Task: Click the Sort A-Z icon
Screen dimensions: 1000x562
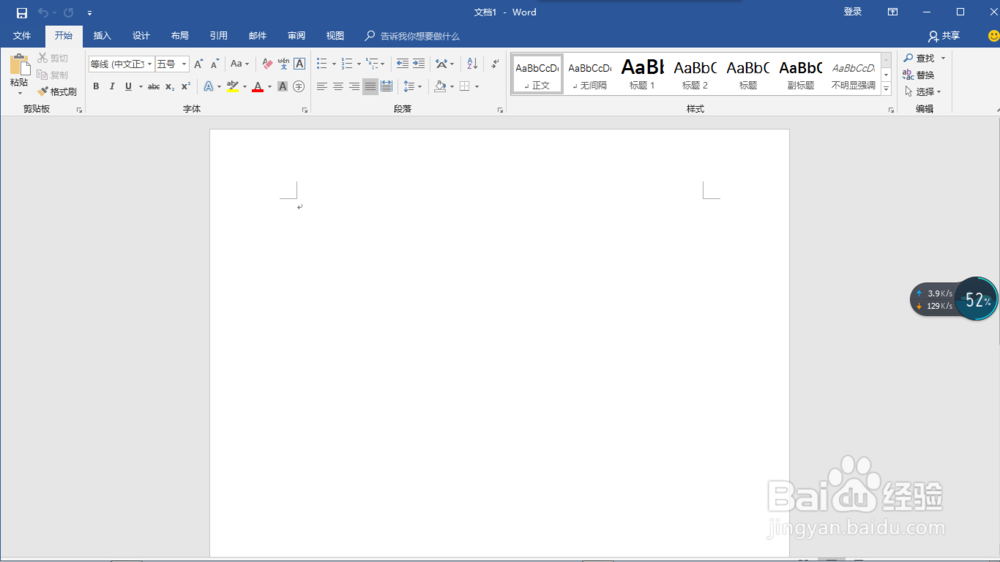Action: pos(472,63)
